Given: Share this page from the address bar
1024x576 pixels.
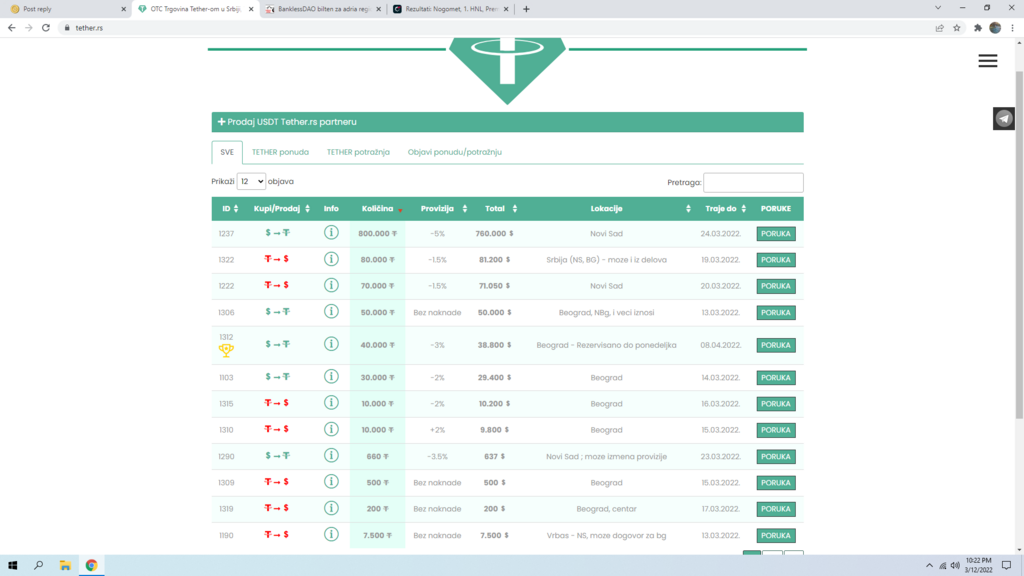Looking at the screenshot, I should 940,27.
